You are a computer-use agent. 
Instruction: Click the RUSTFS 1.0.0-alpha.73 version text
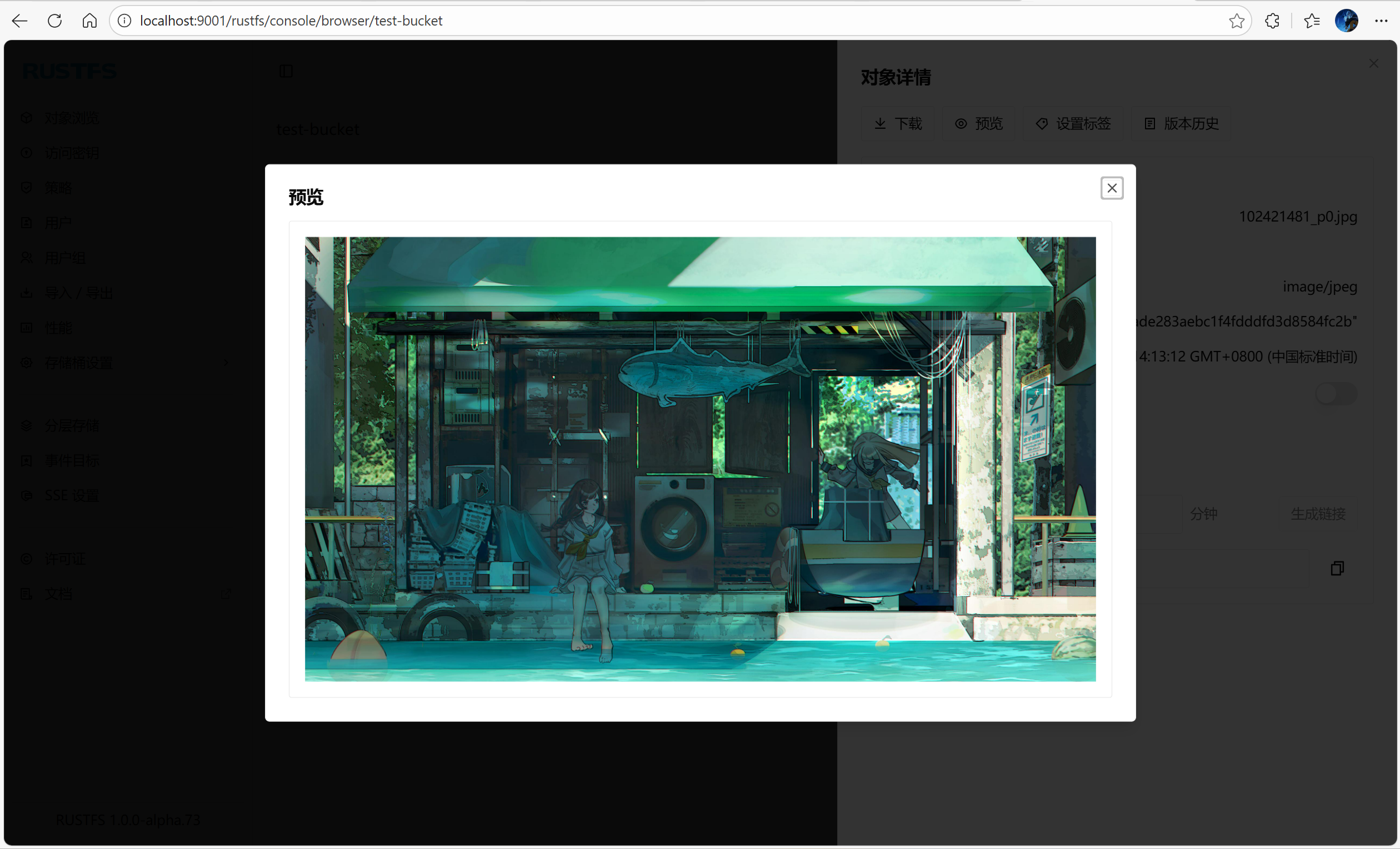point(128,820)
